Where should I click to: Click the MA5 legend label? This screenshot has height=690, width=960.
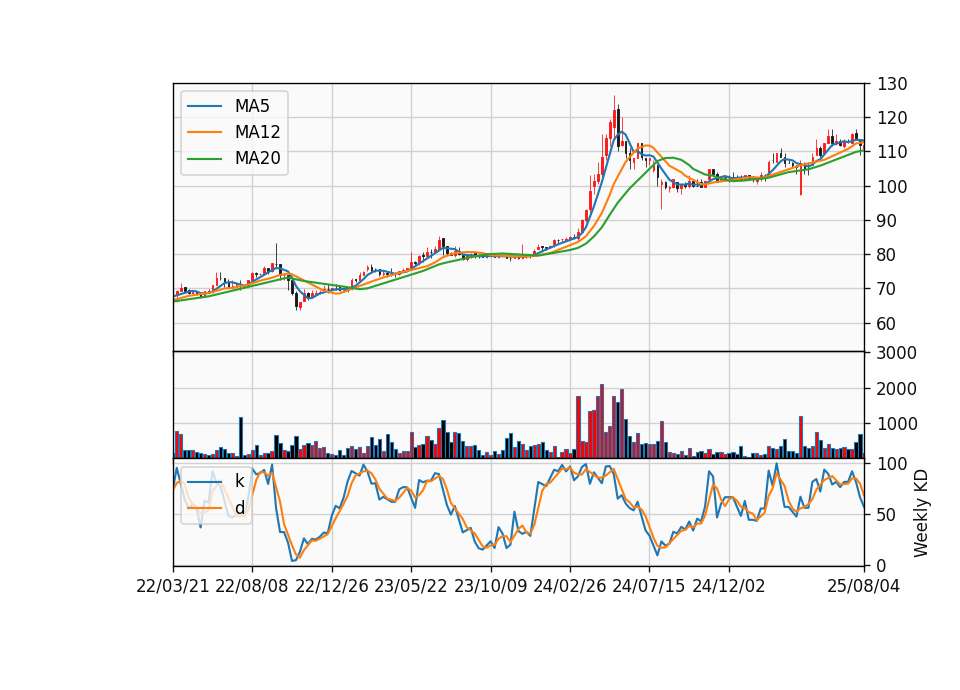tap(252, 106)
